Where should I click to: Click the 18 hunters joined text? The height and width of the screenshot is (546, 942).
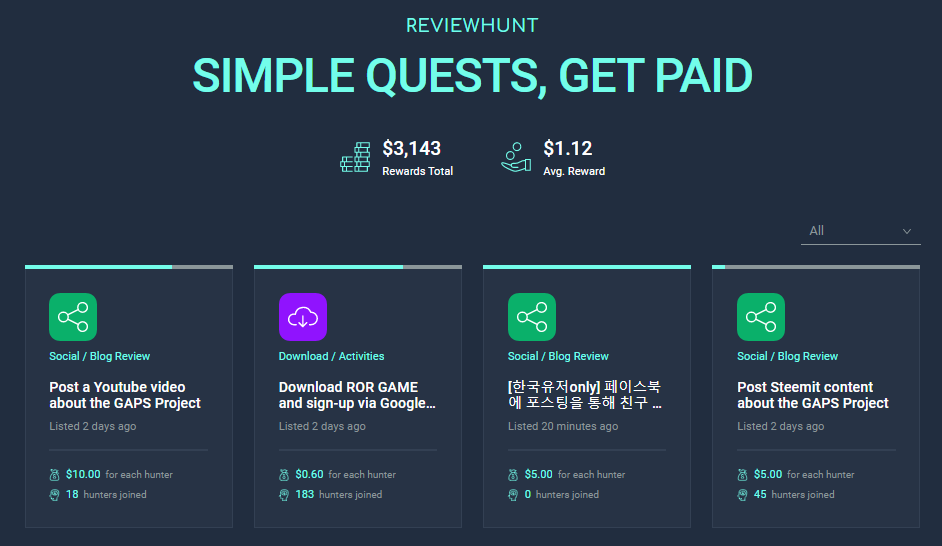pyautogui.click(x=106, y=495)
